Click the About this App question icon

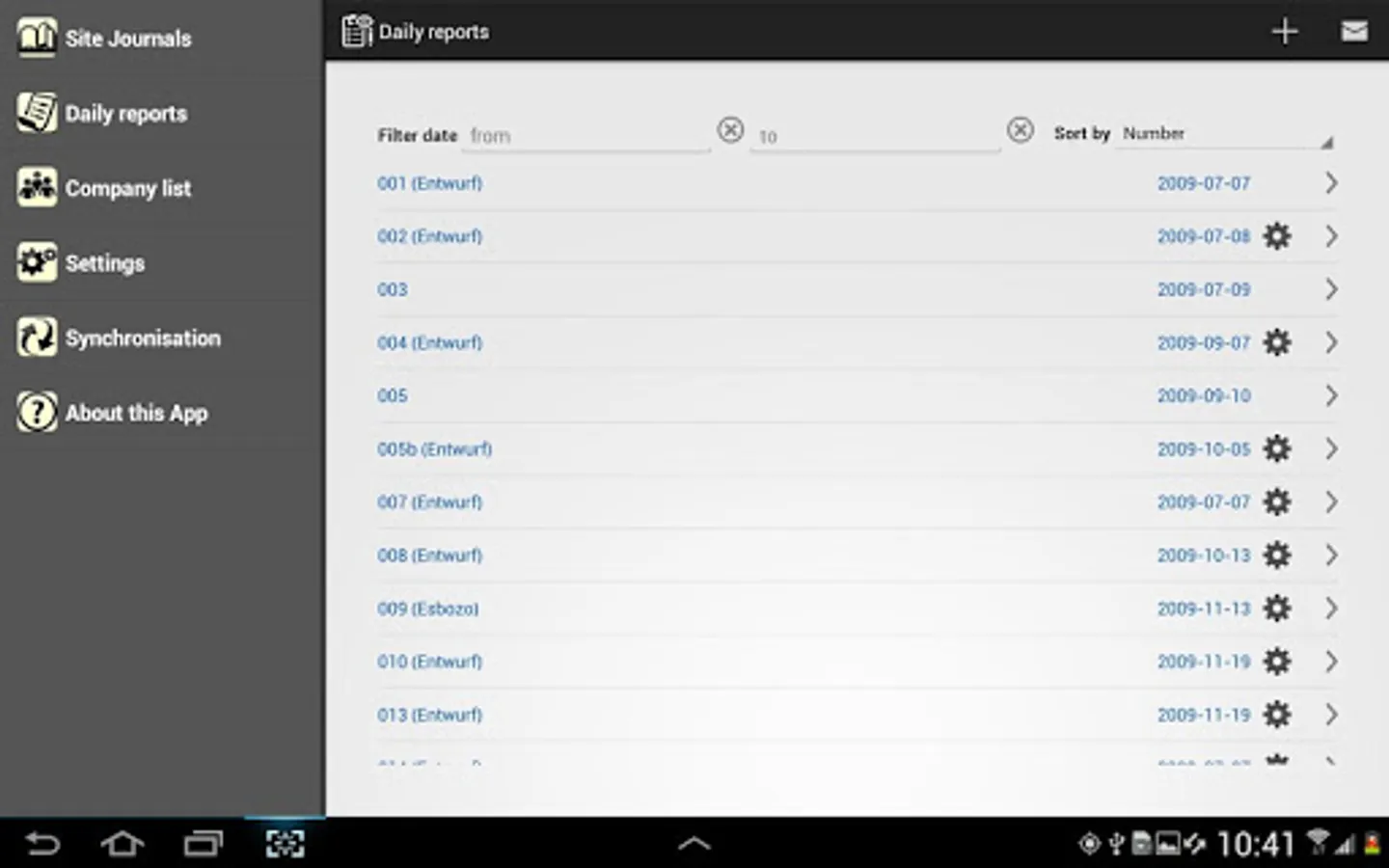tap(37, 413)
